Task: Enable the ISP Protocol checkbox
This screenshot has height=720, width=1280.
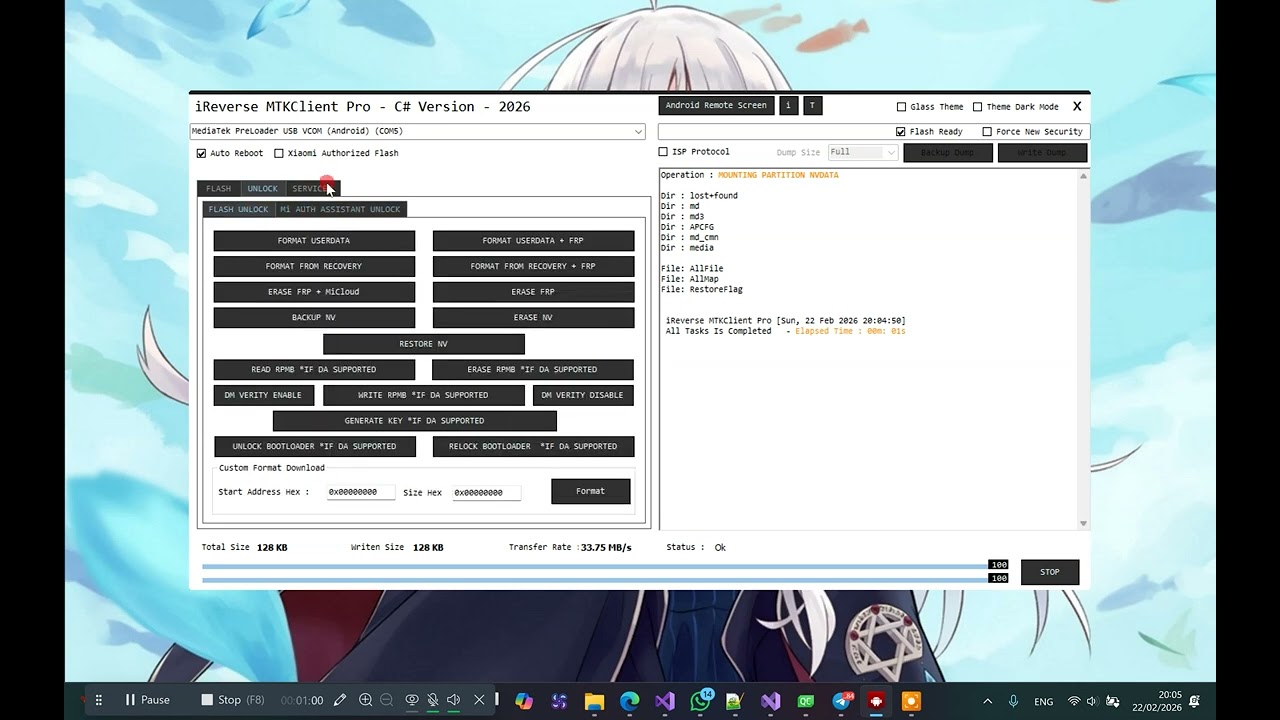Action: (x=663, y=152)
